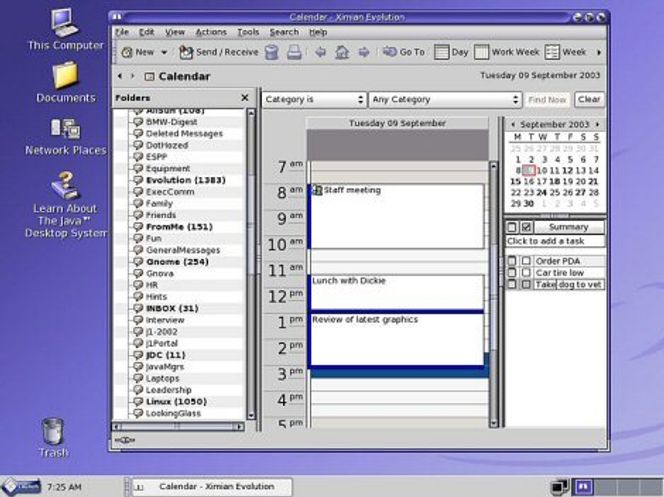Open the 'Any Category' dropdown

click(x=445, y=99)
